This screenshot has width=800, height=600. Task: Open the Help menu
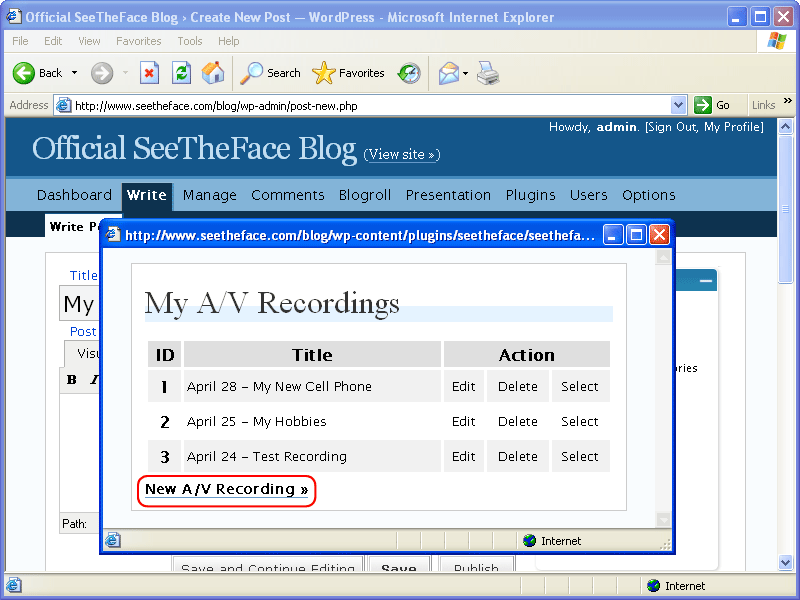coord(229,41)
